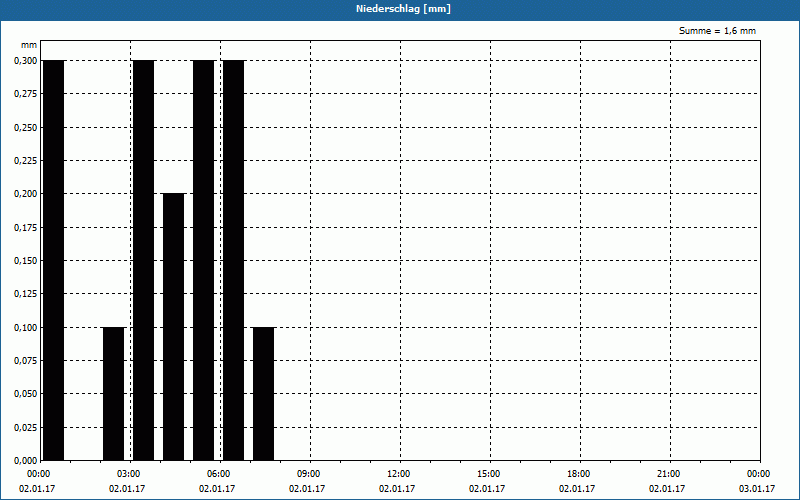Image resolution: width=800 pixels, height=500 pixels.
Task: Select the 0,100 y-axis value
Action: [26, 328]
